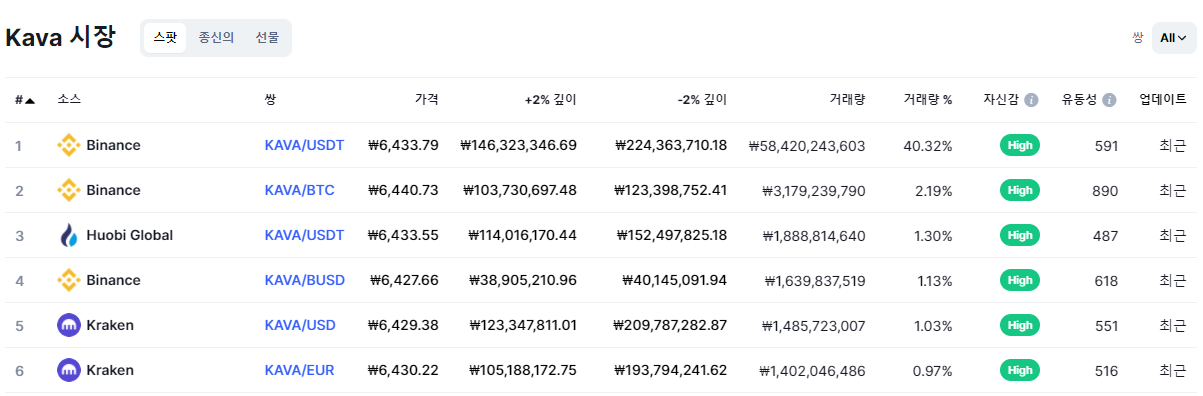Select the 스팟 tab
The height and width of the screenshot is (396, 1203).
pyautogui.click(x=165, y=38)
